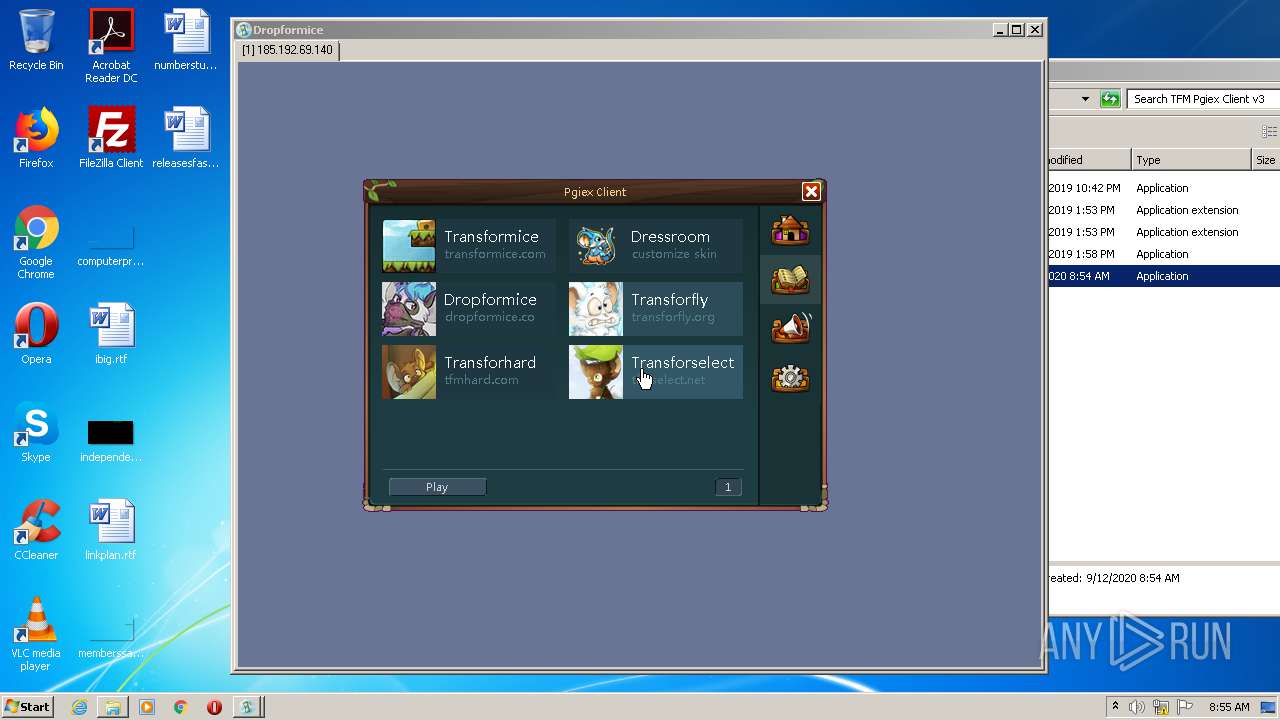1280x720 pixels.
Task: Click the Play button
Action: point(437,487)
